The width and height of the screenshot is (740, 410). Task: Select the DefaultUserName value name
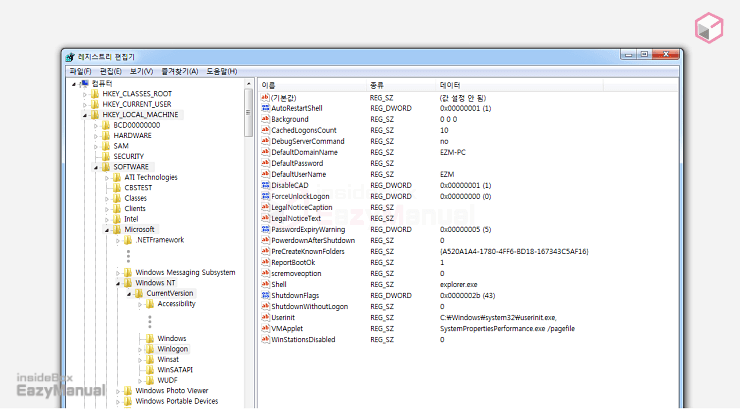point(299,175)
